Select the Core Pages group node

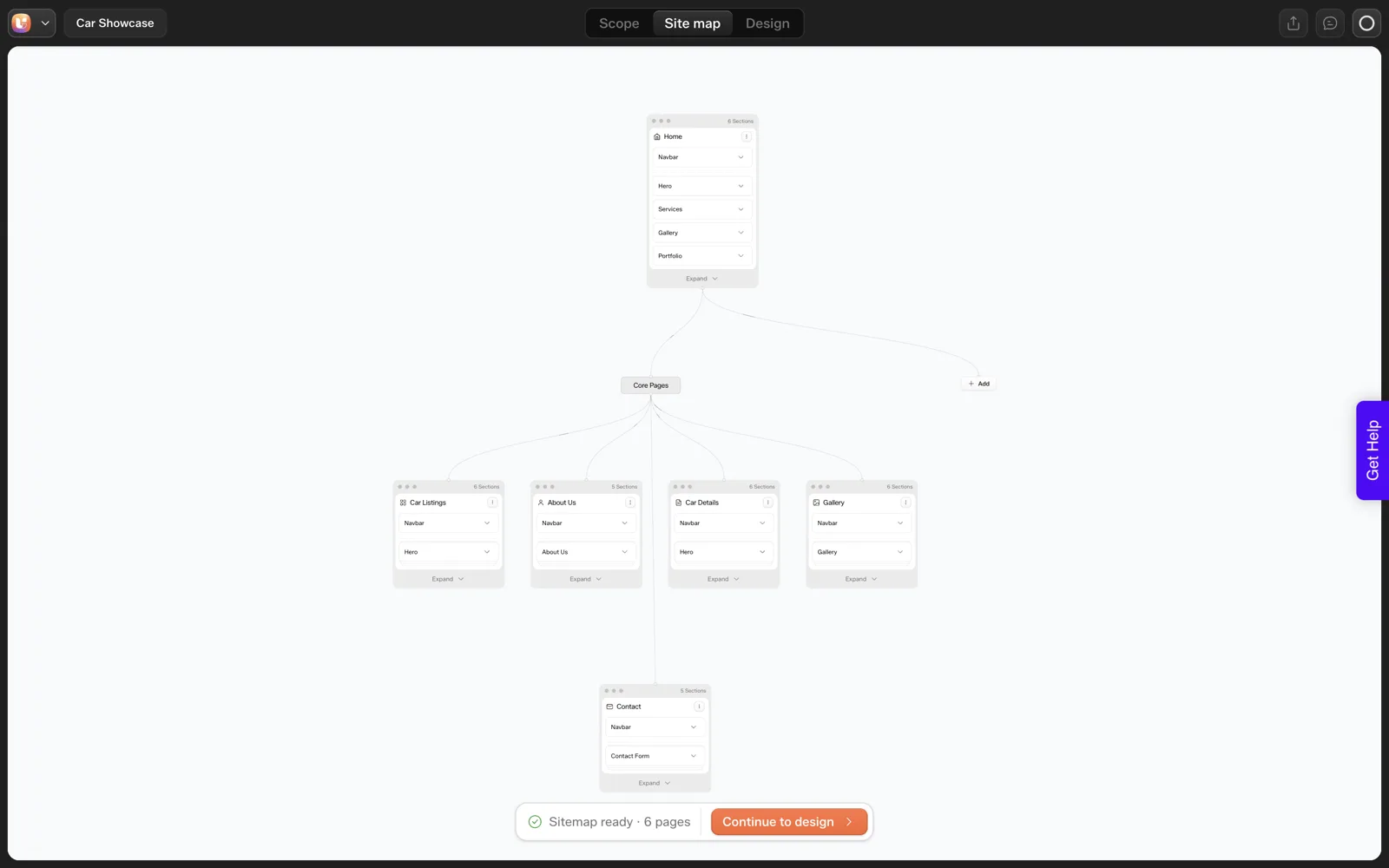pos(651,385)
